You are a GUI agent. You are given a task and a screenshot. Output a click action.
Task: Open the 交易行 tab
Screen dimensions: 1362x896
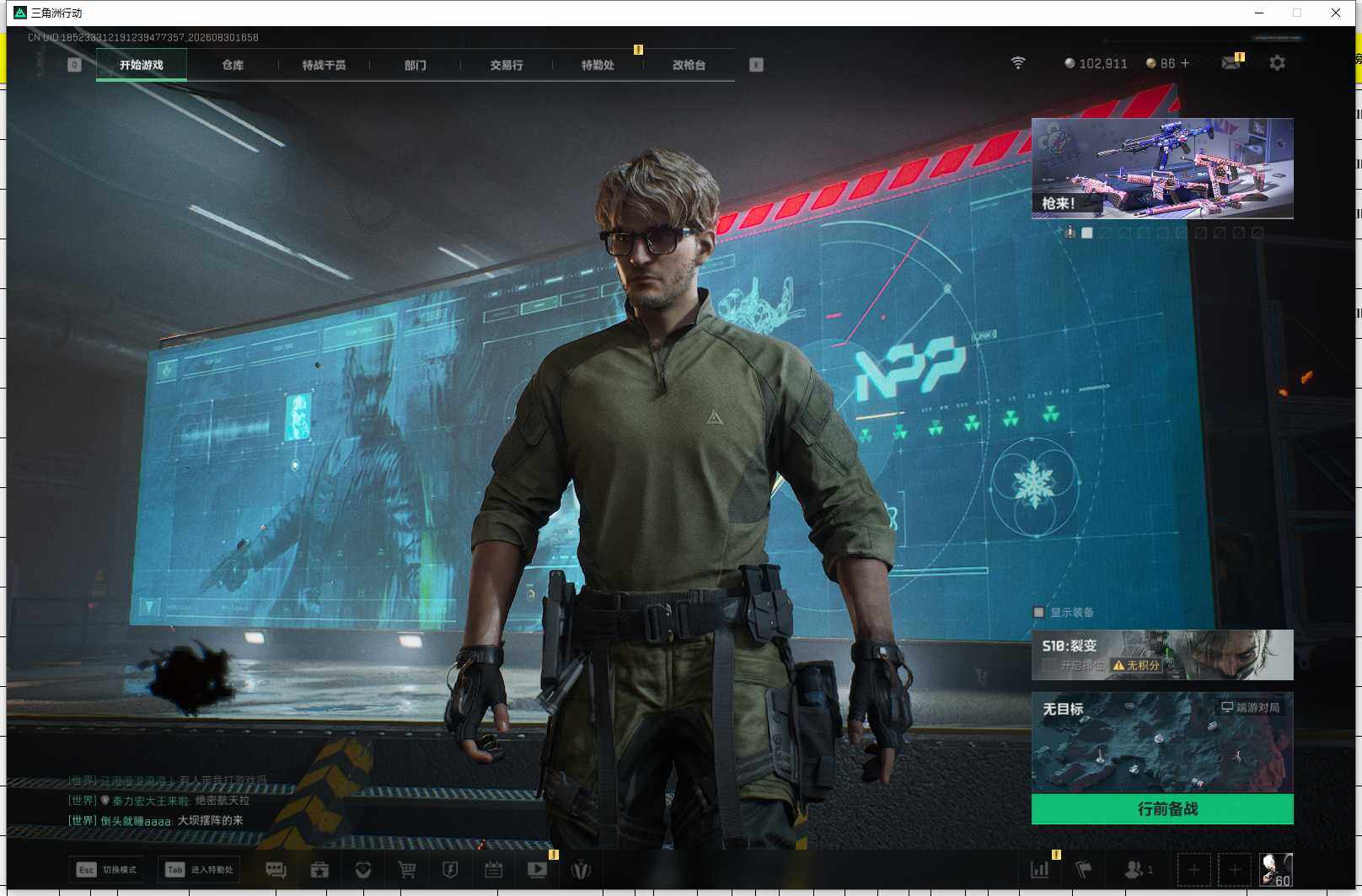[507, 65]
